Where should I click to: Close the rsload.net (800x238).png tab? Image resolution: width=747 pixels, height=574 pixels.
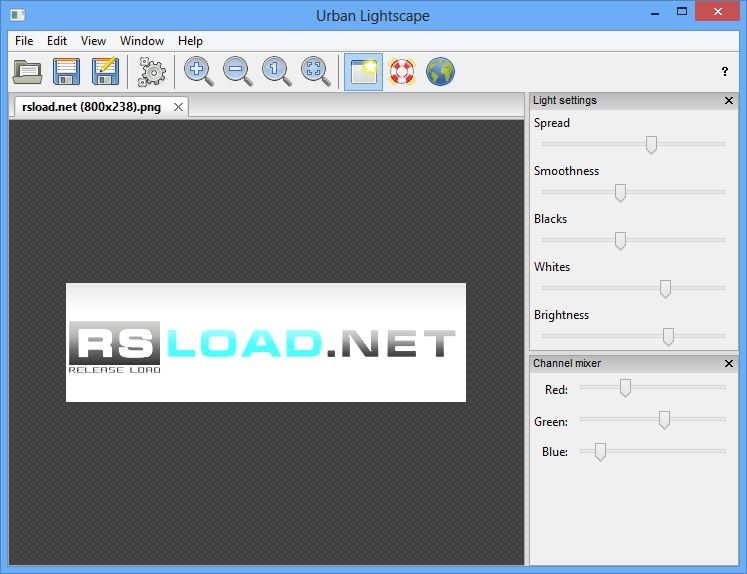(178, 107)
